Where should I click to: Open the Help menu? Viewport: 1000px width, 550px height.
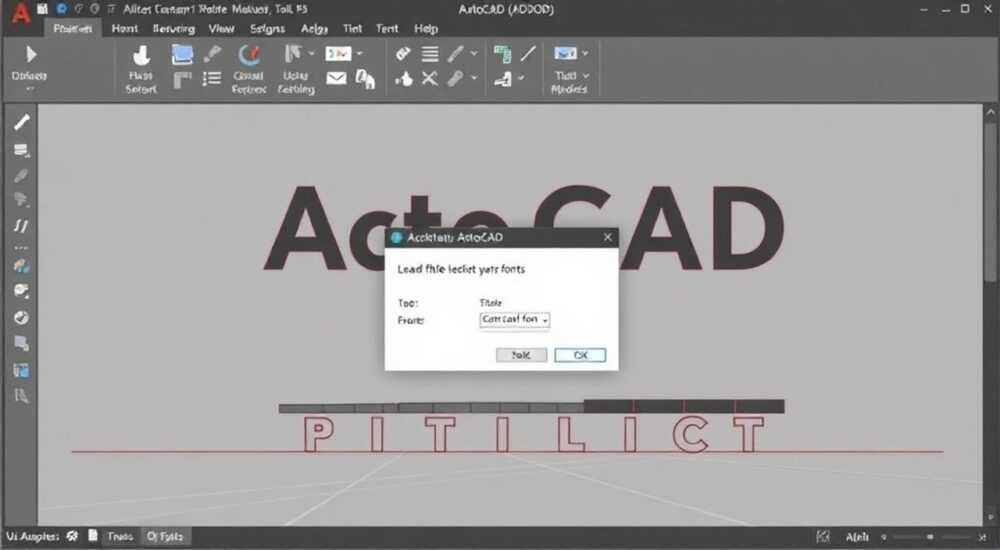[425, 29]
